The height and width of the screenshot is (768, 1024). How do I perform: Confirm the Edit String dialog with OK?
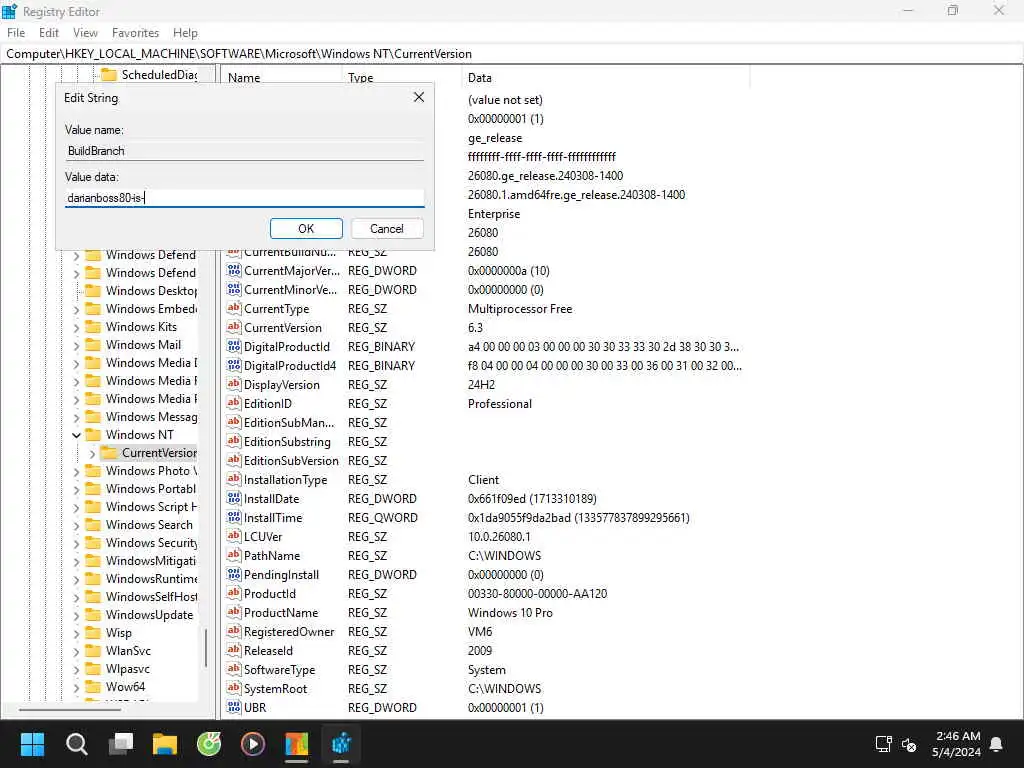306,229
